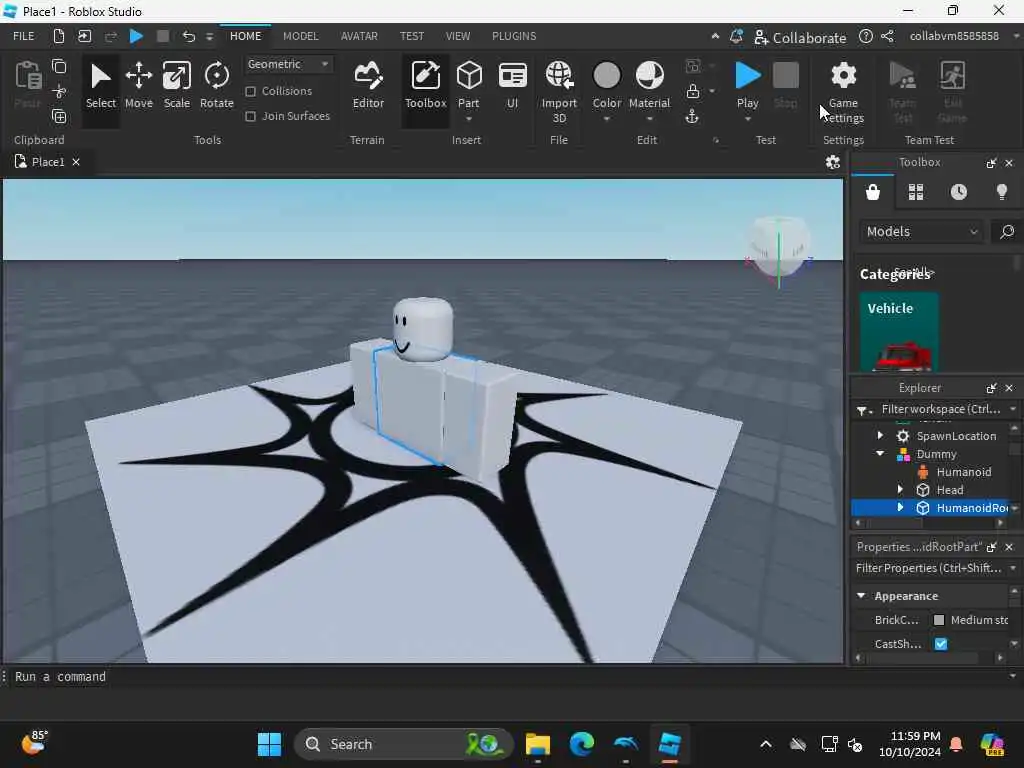The image size is (1024, 768).
Task: Click the Toolbox search magnifier
Action: click(x=1007, y=232)
